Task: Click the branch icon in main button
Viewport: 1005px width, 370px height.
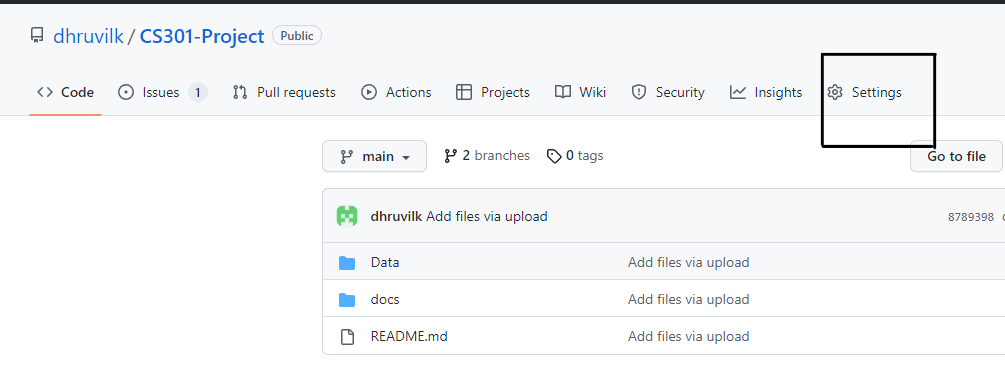Action: pyautogui.click(x=347, y=156)
